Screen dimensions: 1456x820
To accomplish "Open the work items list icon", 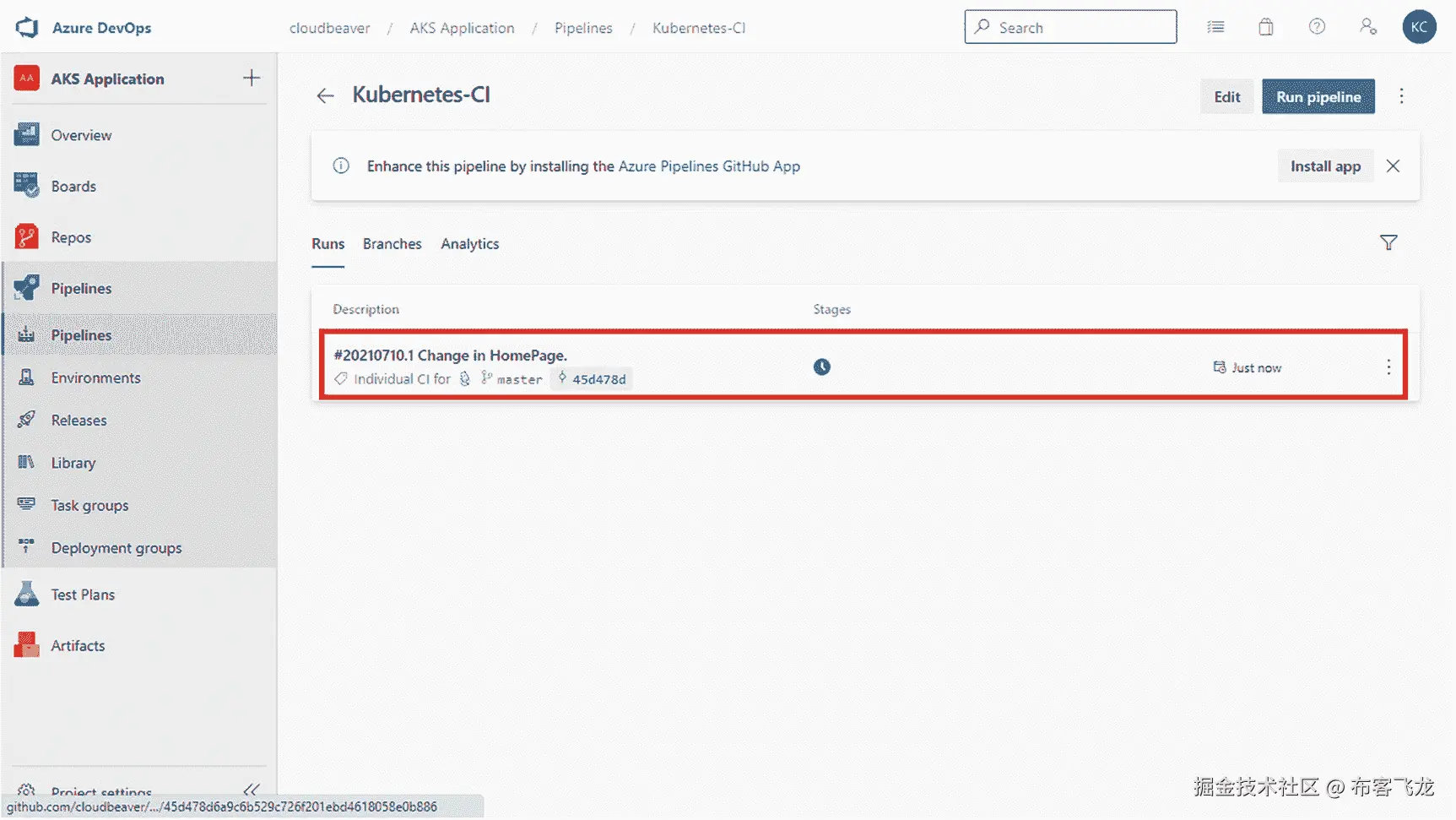I will [1215, 27].
